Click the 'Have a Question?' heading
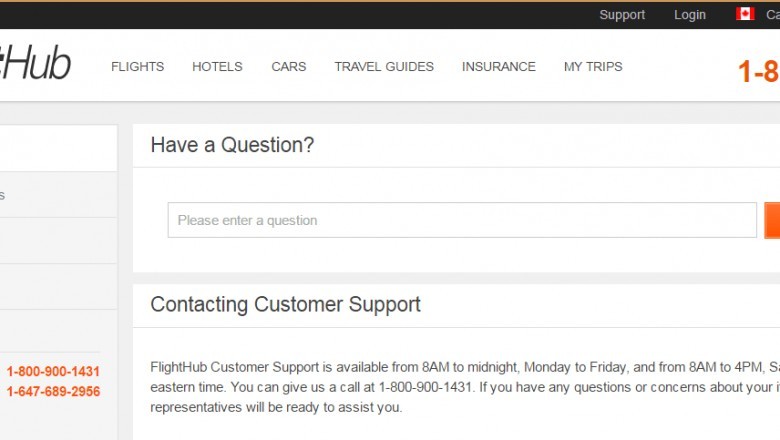This screenshot has width=780, height=440. click(232, 145)
